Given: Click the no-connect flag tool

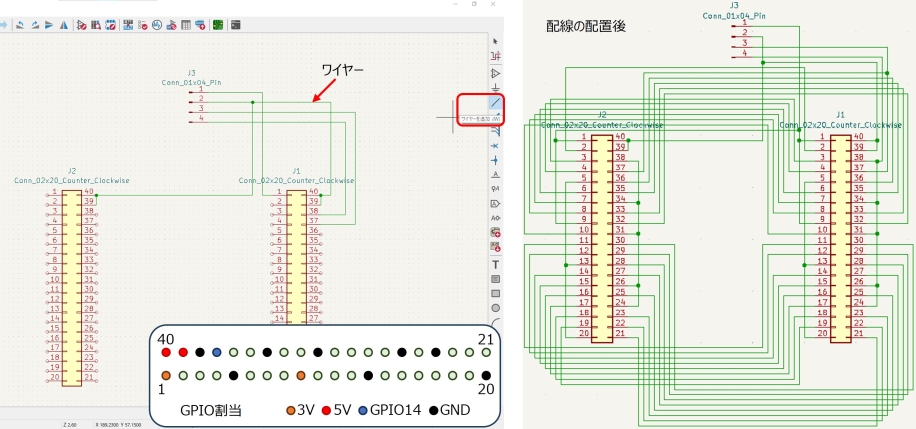Looking at the screenshot, I should coord(496,145).
